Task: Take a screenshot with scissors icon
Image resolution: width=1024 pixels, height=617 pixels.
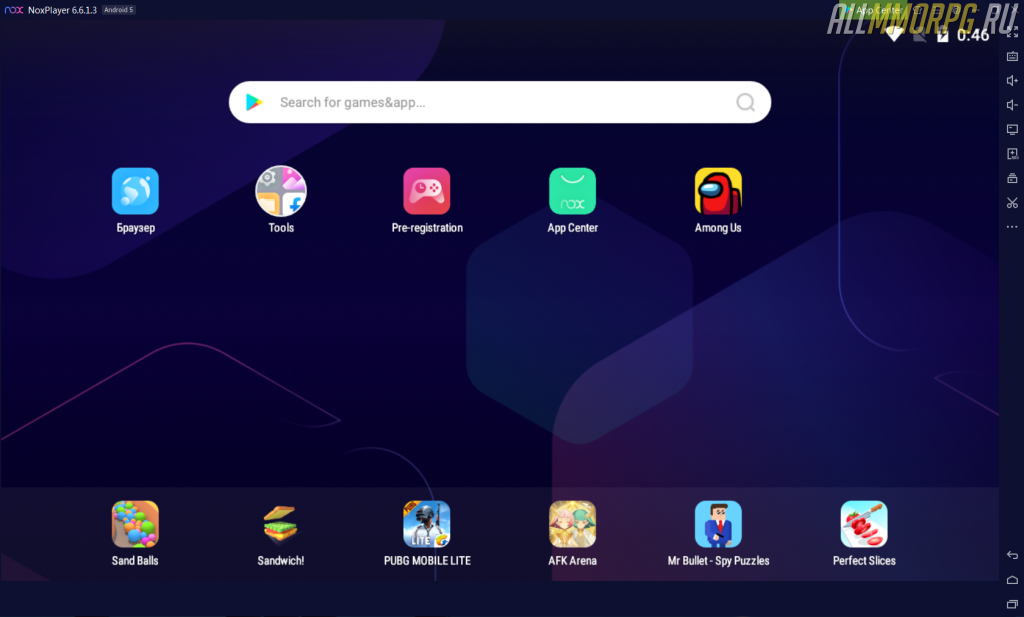Action: (1012, 203)
